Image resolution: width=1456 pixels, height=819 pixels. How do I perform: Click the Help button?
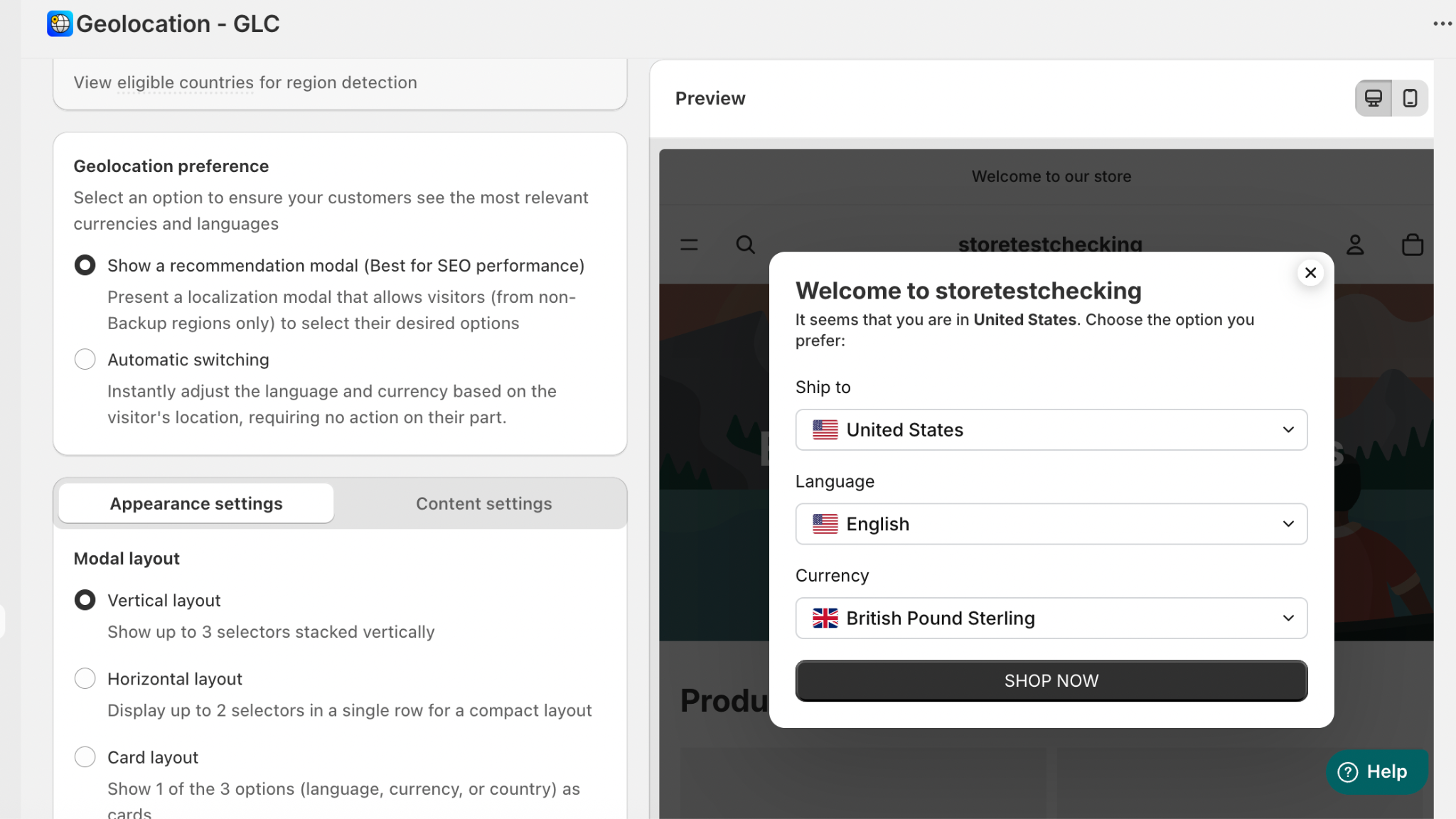[x=1375, y=772]
